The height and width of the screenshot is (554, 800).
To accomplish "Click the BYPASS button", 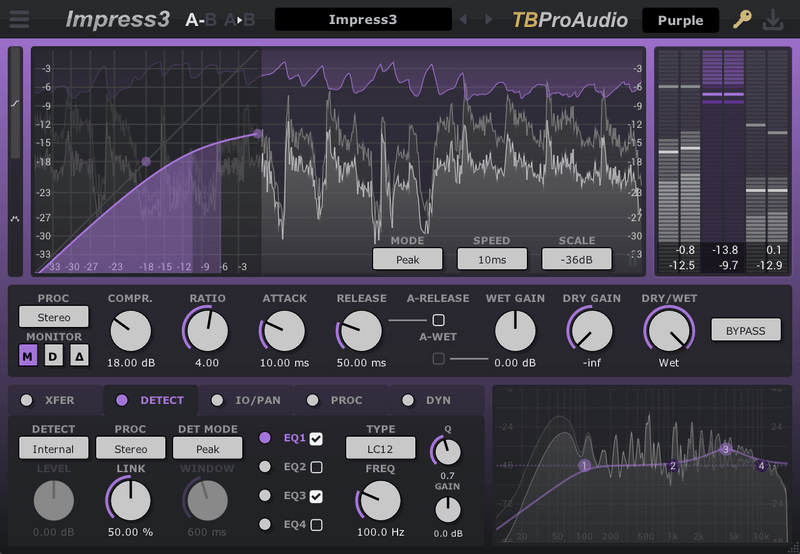I will tap(745, 330).
